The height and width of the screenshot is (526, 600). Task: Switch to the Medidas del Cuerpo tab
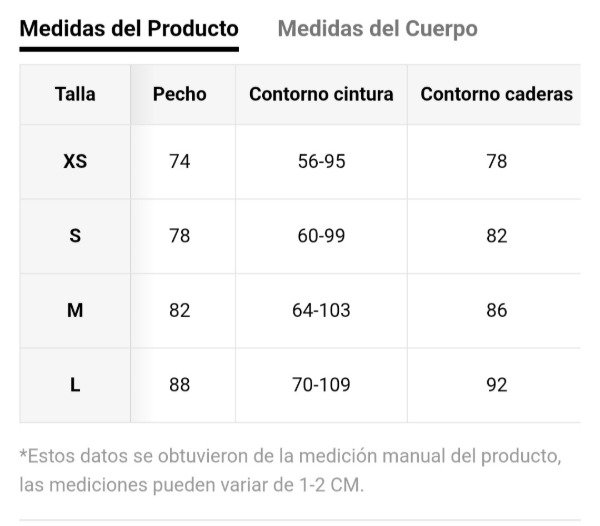click(x=377, y=28)
